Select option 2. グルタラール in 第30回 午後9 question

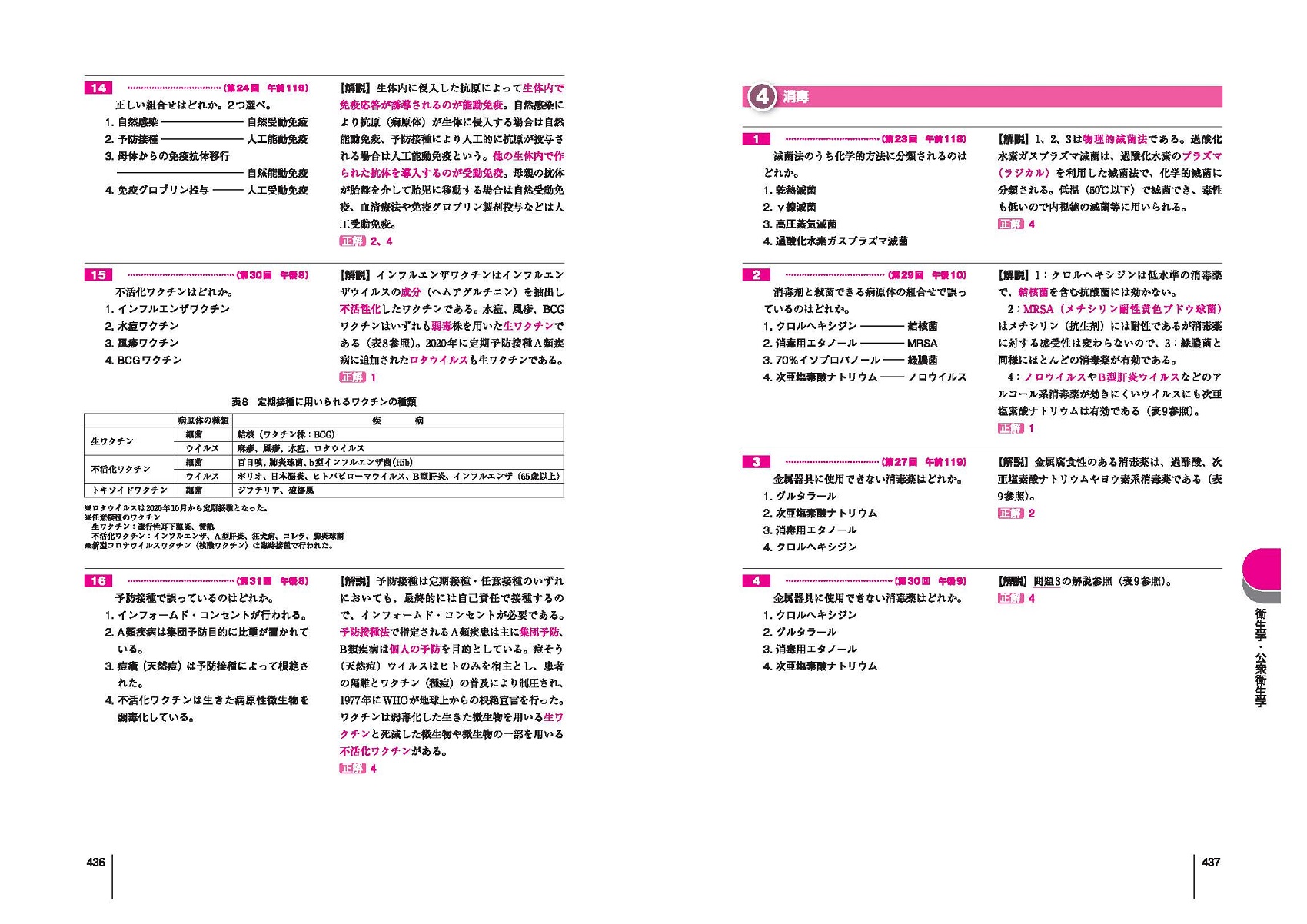click(x=800, y=632)
